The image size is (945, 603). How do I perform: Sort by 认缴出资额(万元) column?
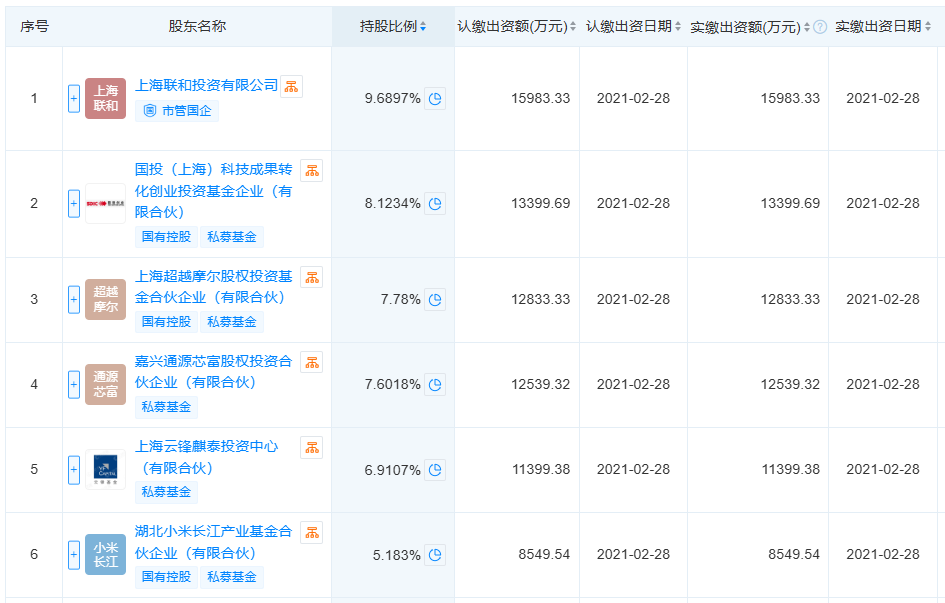pos(573,27)
